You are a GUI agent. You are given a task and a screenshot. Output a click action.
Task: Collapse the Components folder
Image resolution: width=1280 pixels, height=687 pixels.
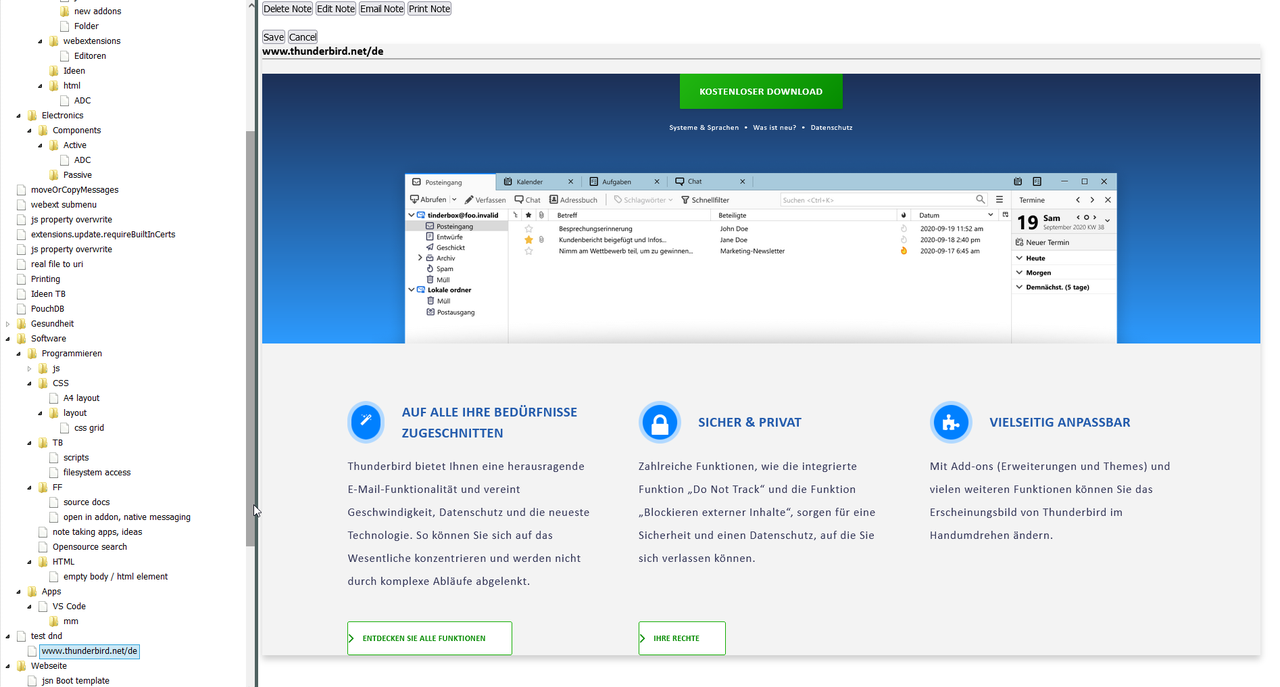pos(30,130)
